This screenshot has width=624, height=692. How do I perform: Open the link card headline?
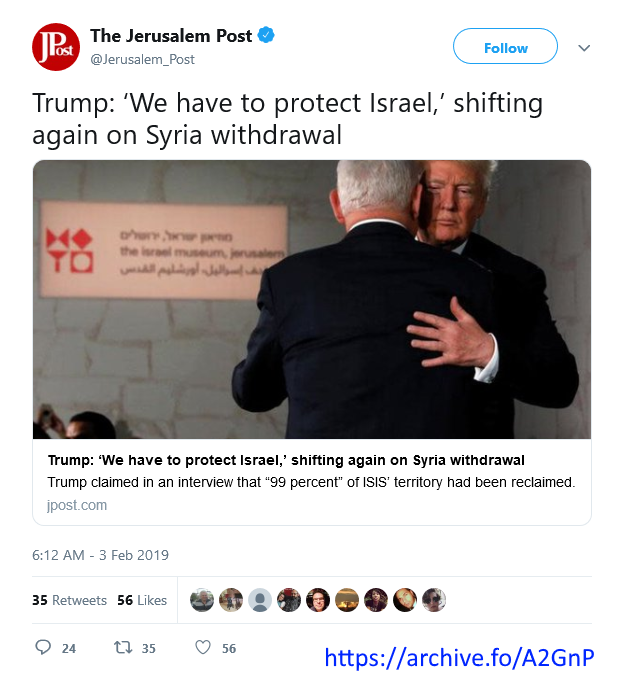[286, 460]
